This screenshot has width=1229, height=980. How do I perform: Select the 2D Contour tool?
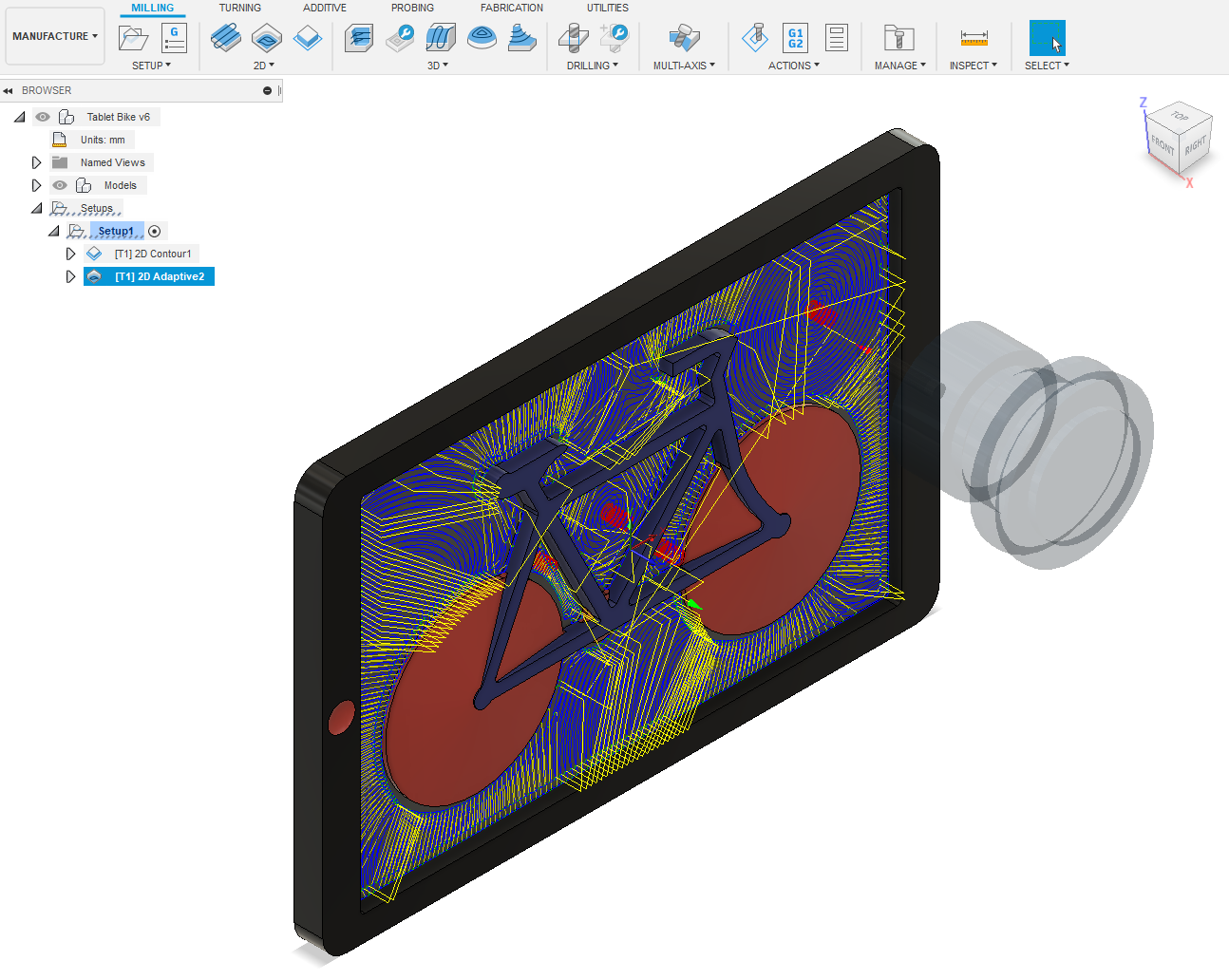click(308, 38)
